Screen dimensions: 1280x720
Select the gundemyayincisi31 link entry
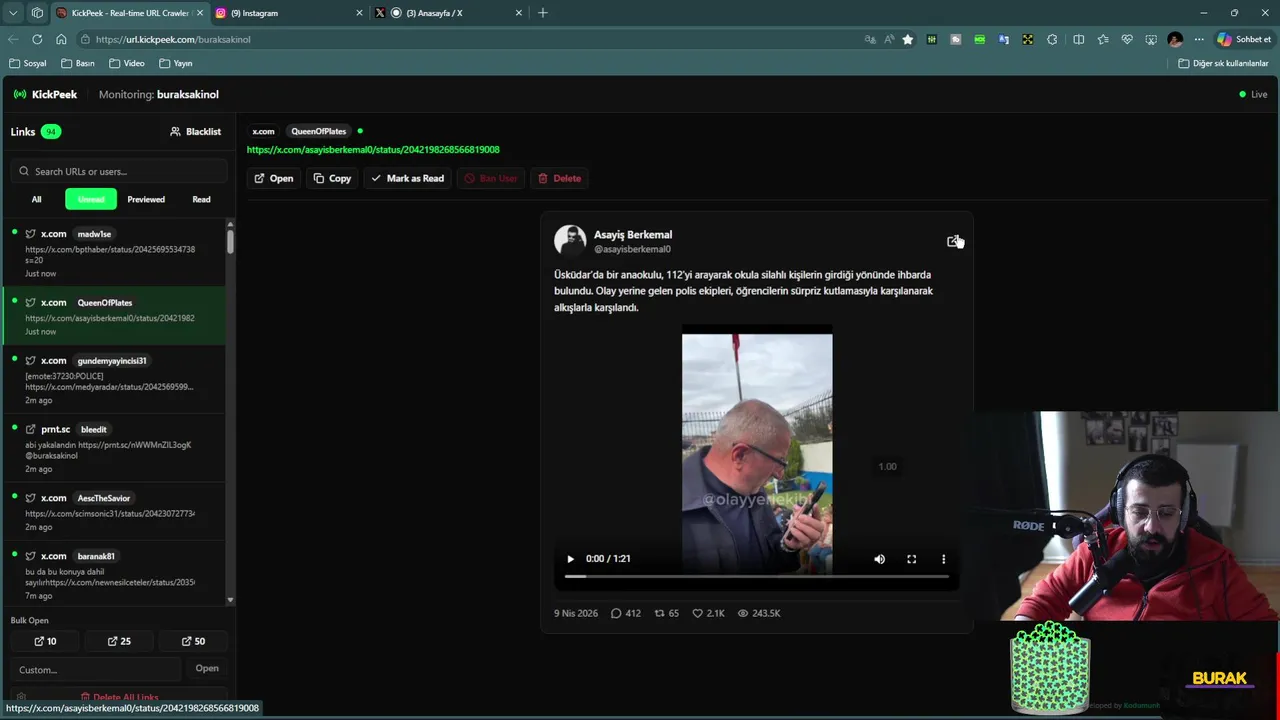pyautogui.click(x=114, y=380)
